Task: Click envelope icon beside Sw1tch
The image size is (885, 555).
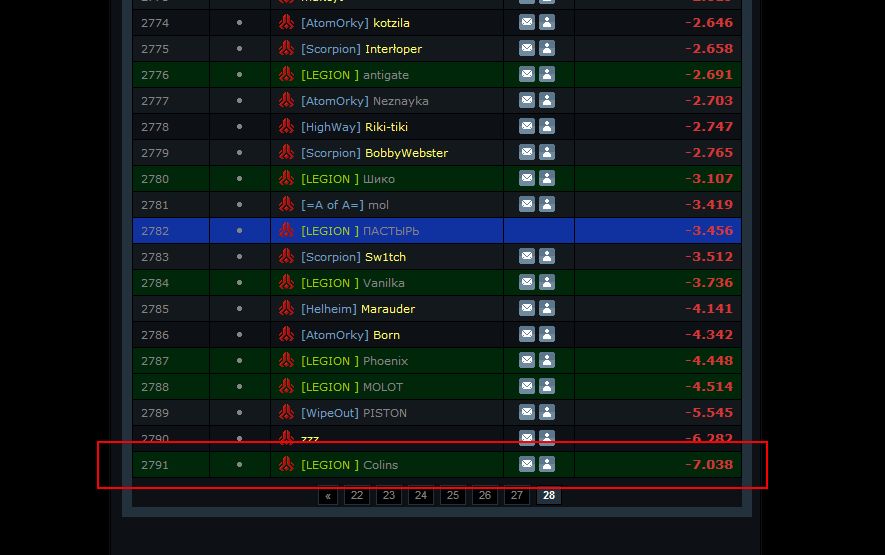Action: [527, 256]
